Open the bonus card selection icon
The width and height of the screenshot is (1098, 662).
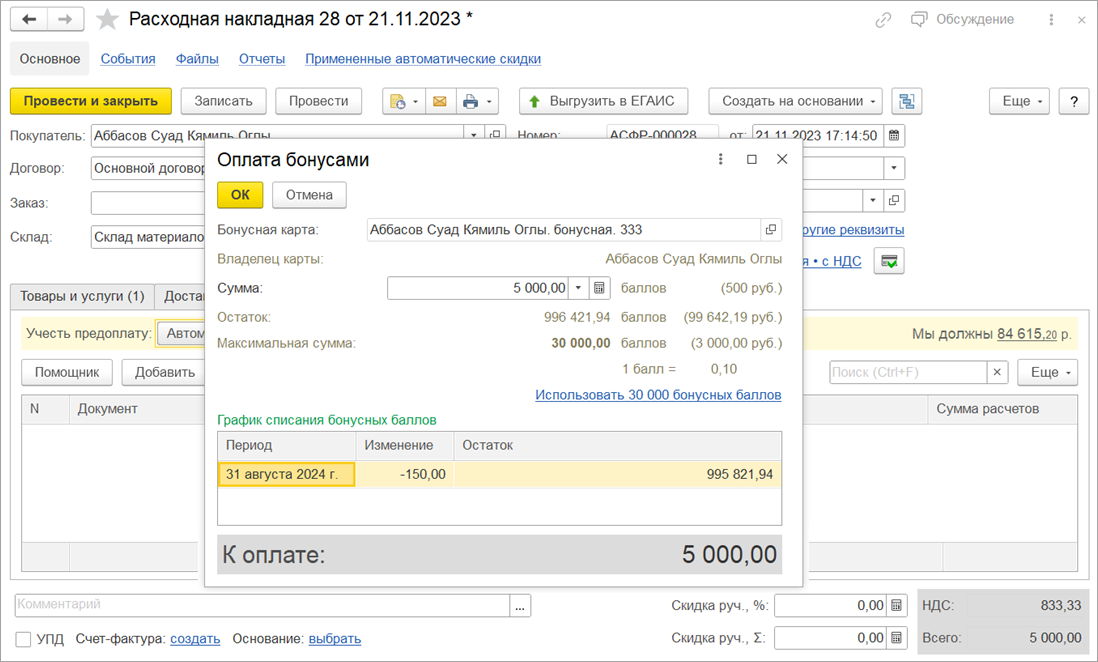770,230
